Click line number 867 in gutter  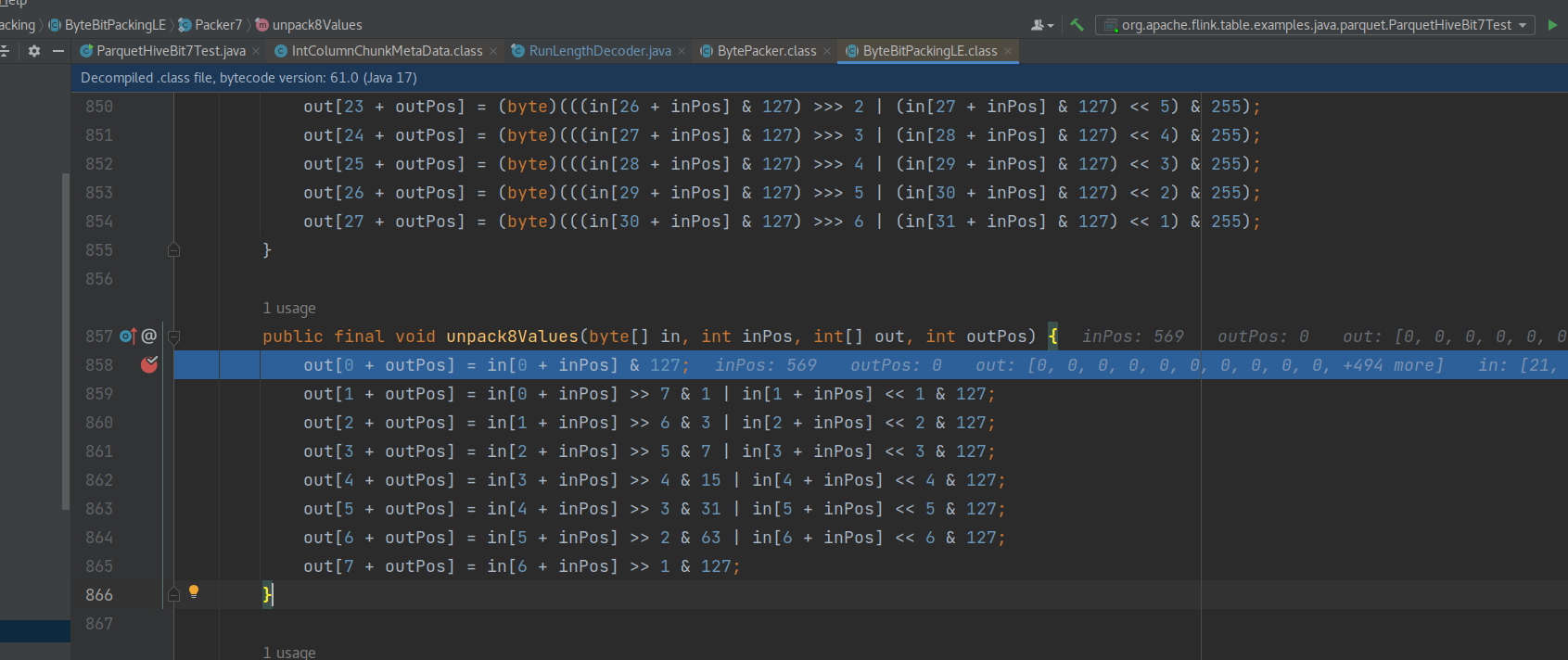(x=99, y=624)
